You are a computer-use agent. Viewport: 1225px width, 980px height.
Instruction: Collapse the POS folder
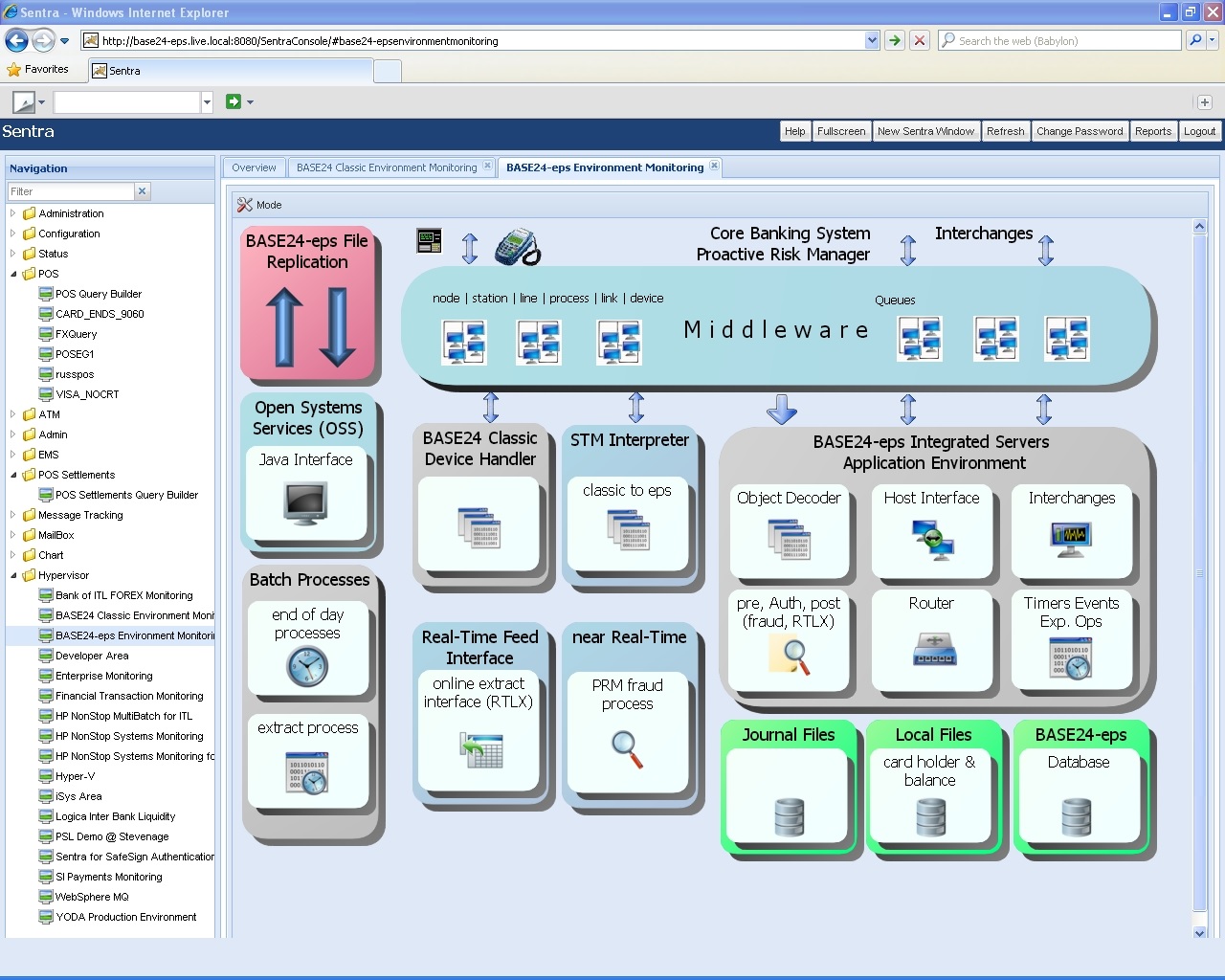coord(13,274)
